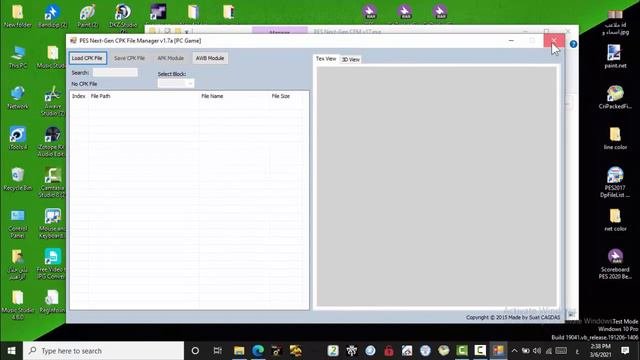Select the line color folder on desktop
This screenshot has width=640, height=360.
[615, 139]
